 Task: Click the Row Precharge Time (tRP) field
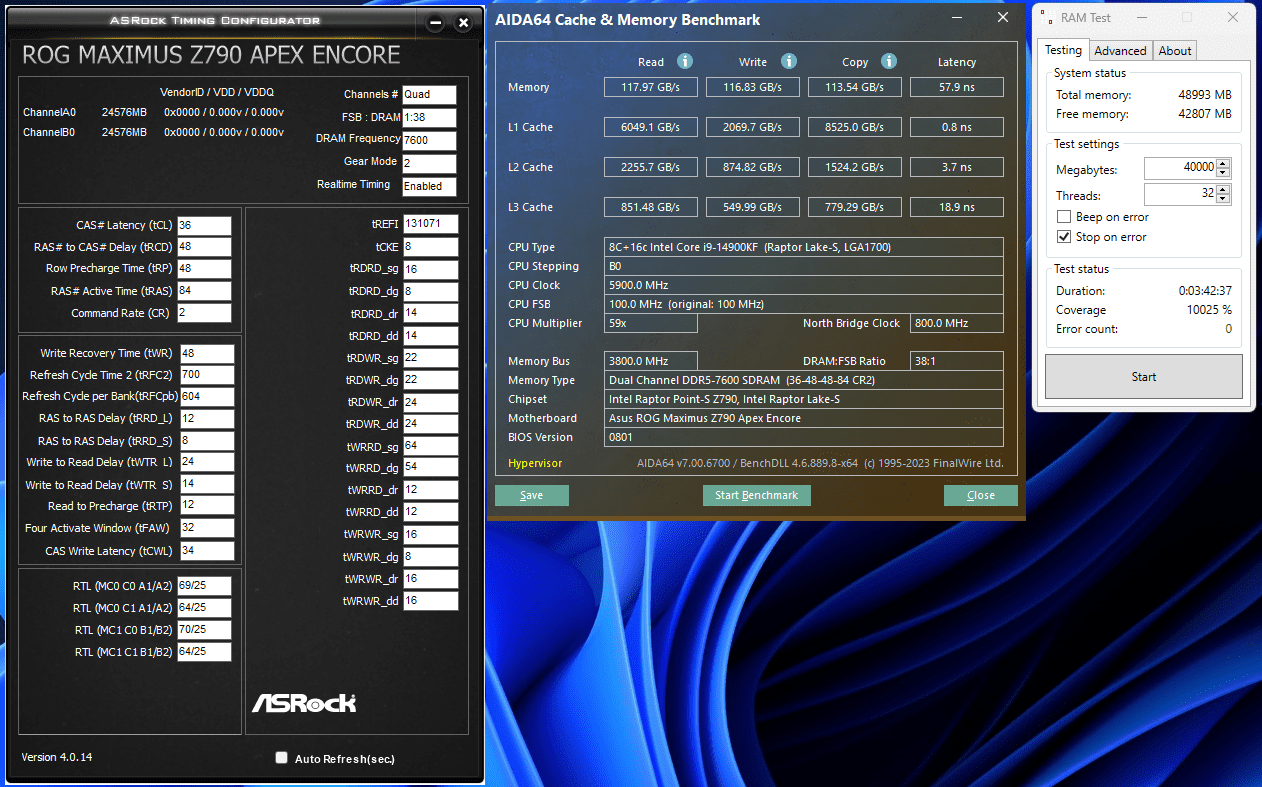pos(204,269)
